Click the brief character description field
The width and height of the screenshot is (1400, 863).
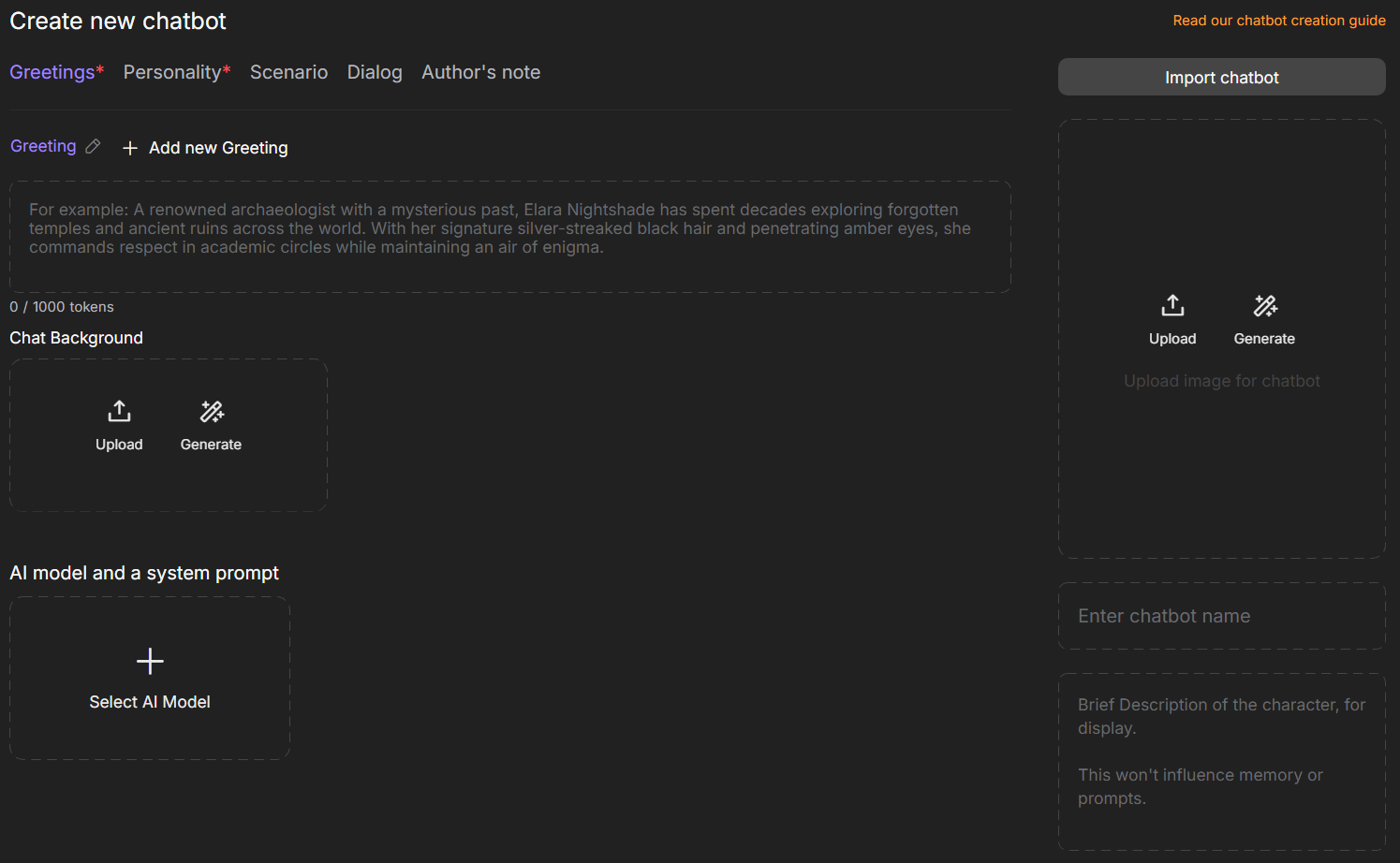pos(1221,761)
